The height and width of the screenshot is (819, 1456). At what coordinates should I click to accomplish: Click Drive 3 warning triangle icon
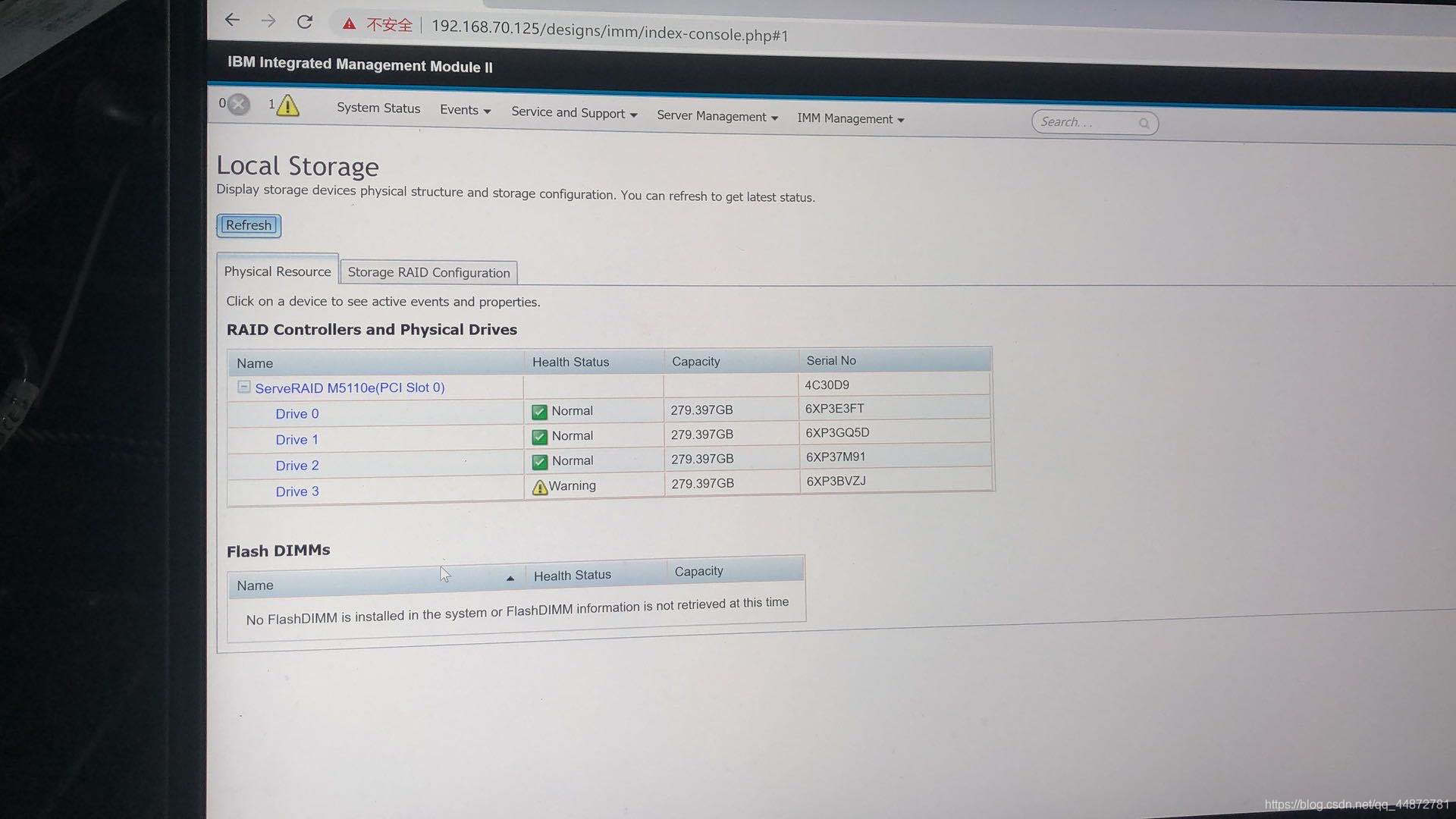(539, 488)
